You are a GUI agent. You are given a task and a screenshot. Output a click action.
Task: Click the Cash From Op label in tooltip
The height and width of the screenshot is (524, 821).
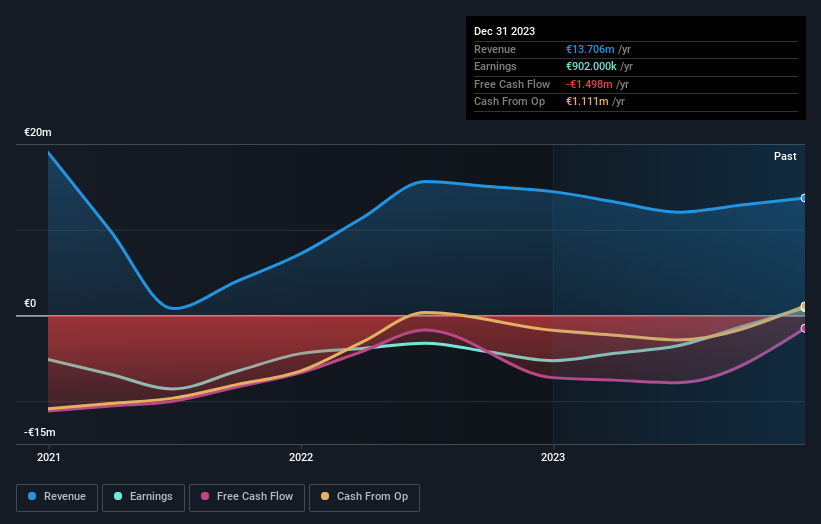pos(509,102)
